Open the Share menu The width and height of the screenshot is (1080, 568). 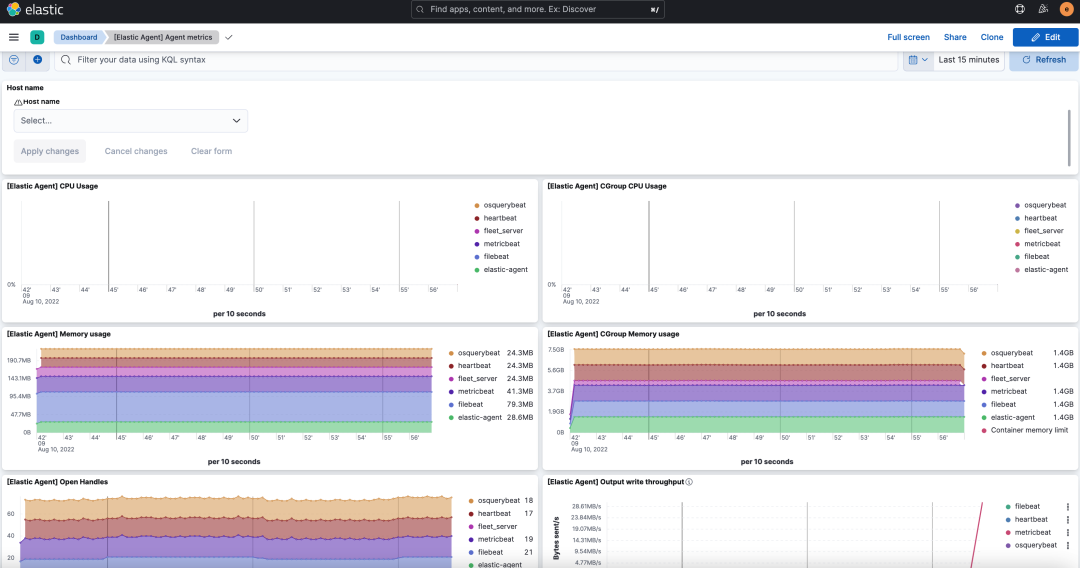pos(955,37)
